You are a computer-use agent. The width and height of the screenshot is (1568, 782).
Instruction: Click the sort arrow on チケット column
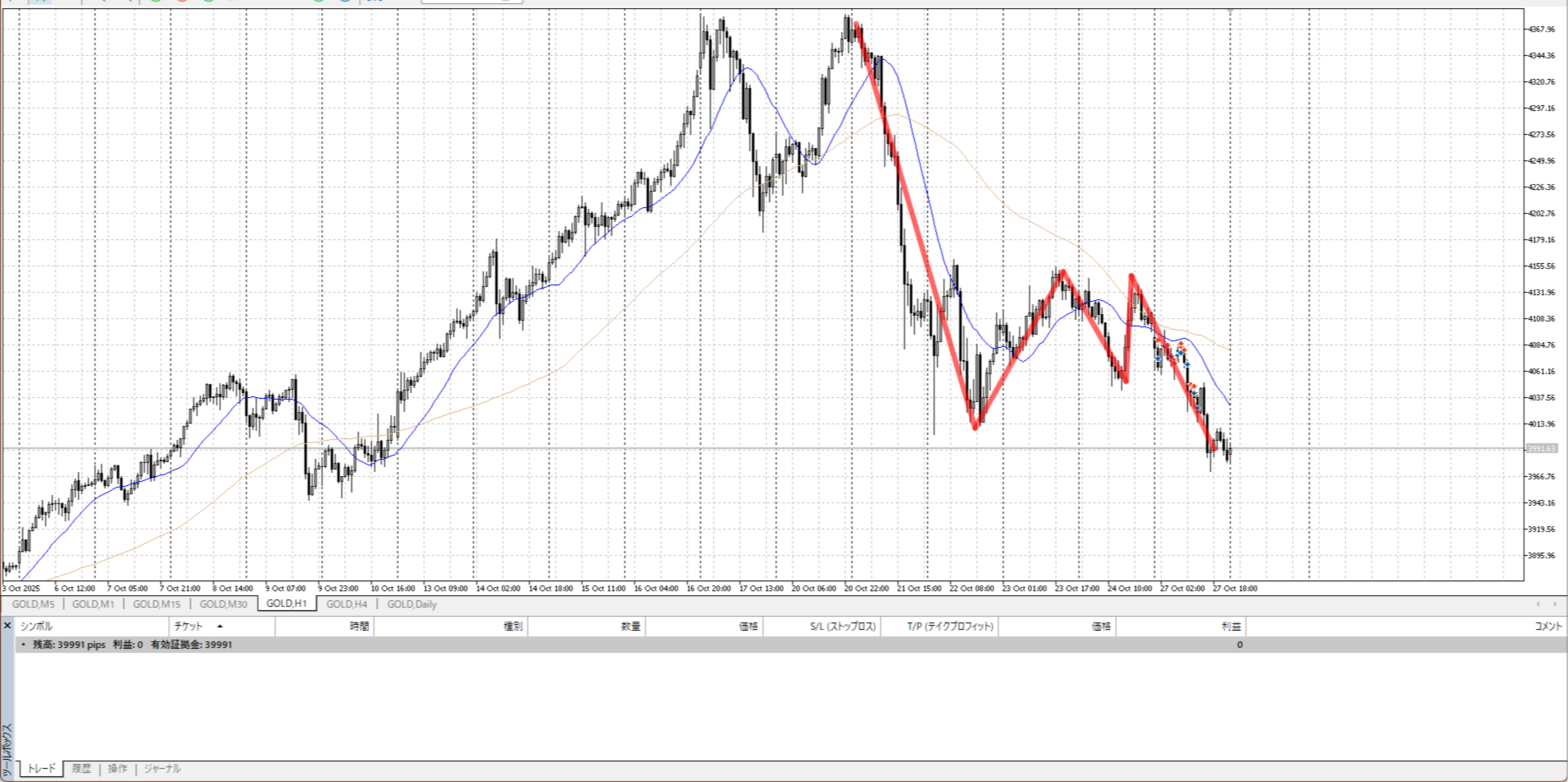220,627
